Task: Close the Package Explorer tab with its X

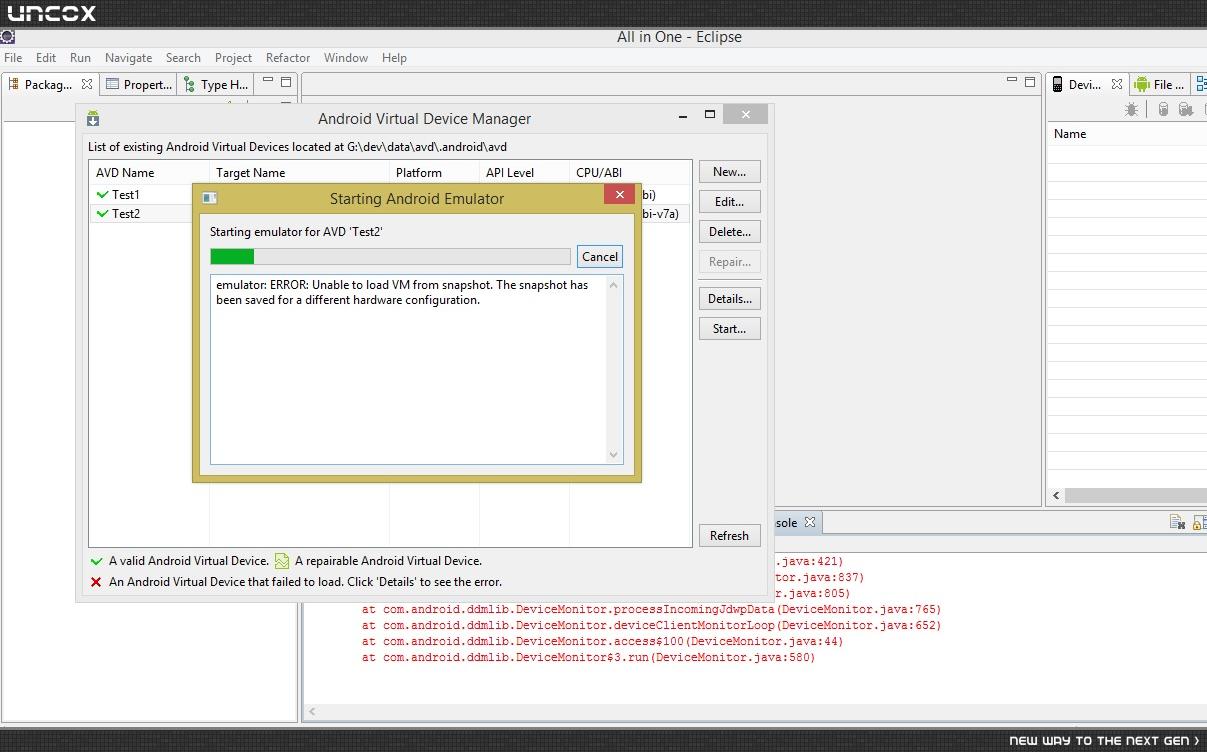Action: (x=87, y=84)
